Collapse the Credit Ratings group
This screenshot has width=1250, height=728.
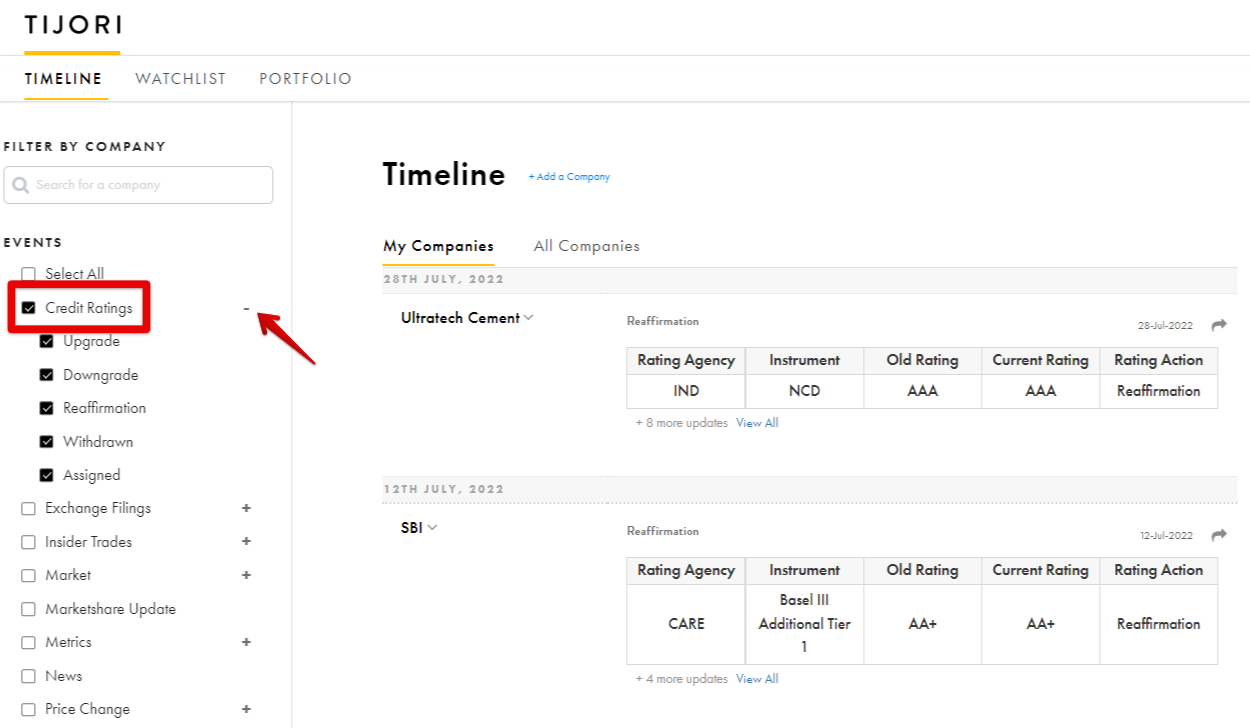[246, 308]
